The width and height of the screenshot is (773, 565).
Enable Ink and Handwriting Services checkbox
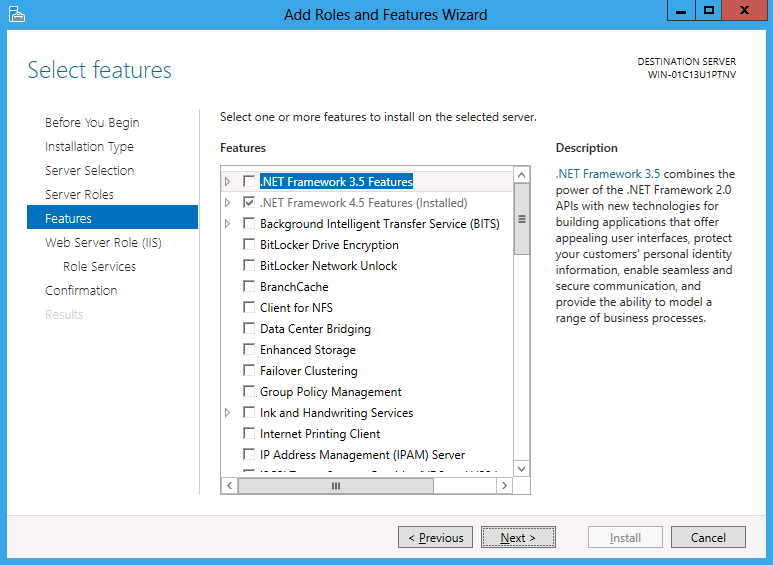tap(249, 412)
